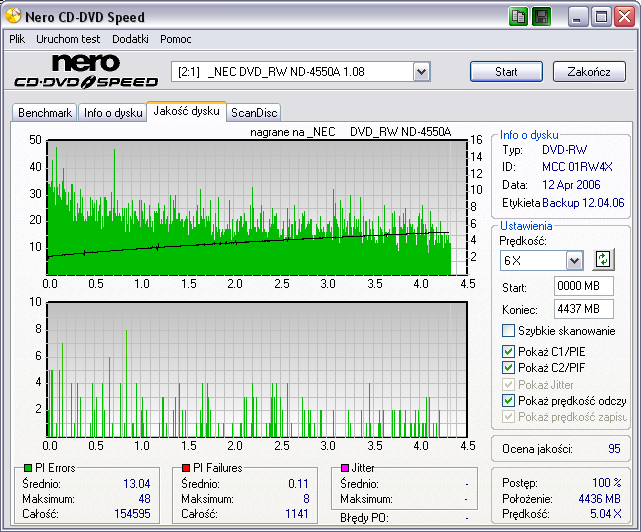Click the Położenie value 4436 MB
641x532 pixels.
[599, 498]
